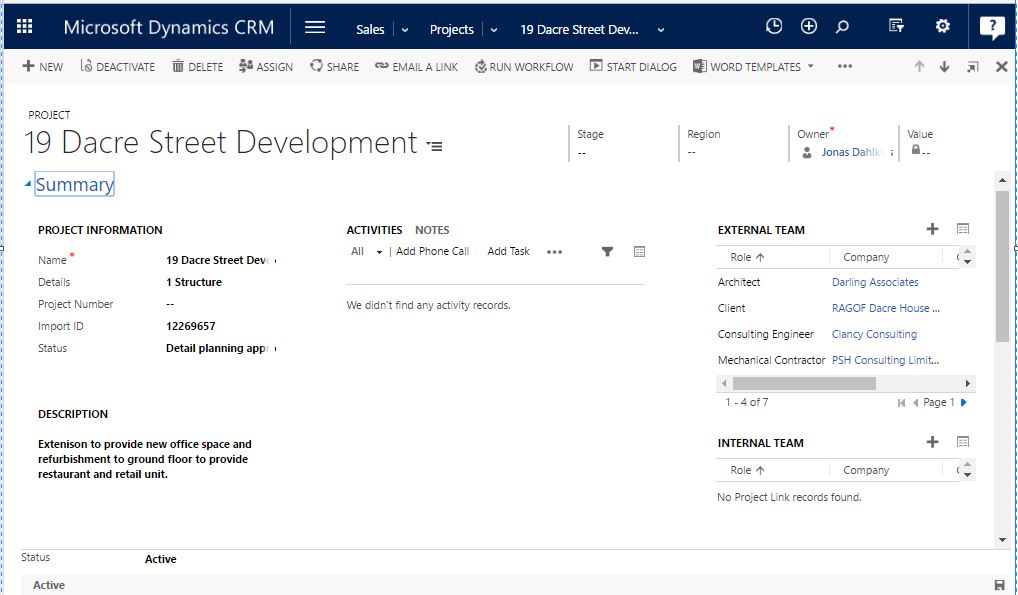1018x595 pixels.
Task: Click Add Phone Call
Action: click(x=432, y=251)
